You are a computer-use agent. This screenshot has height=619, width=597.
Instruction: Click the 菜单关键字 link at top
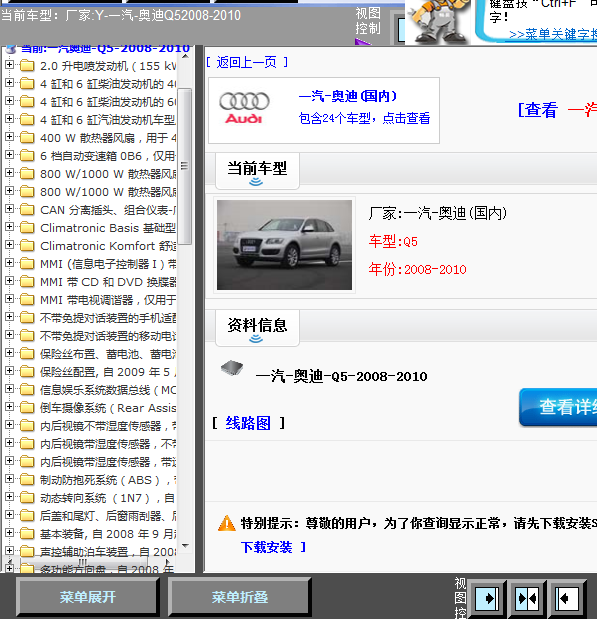coord(553,35)
